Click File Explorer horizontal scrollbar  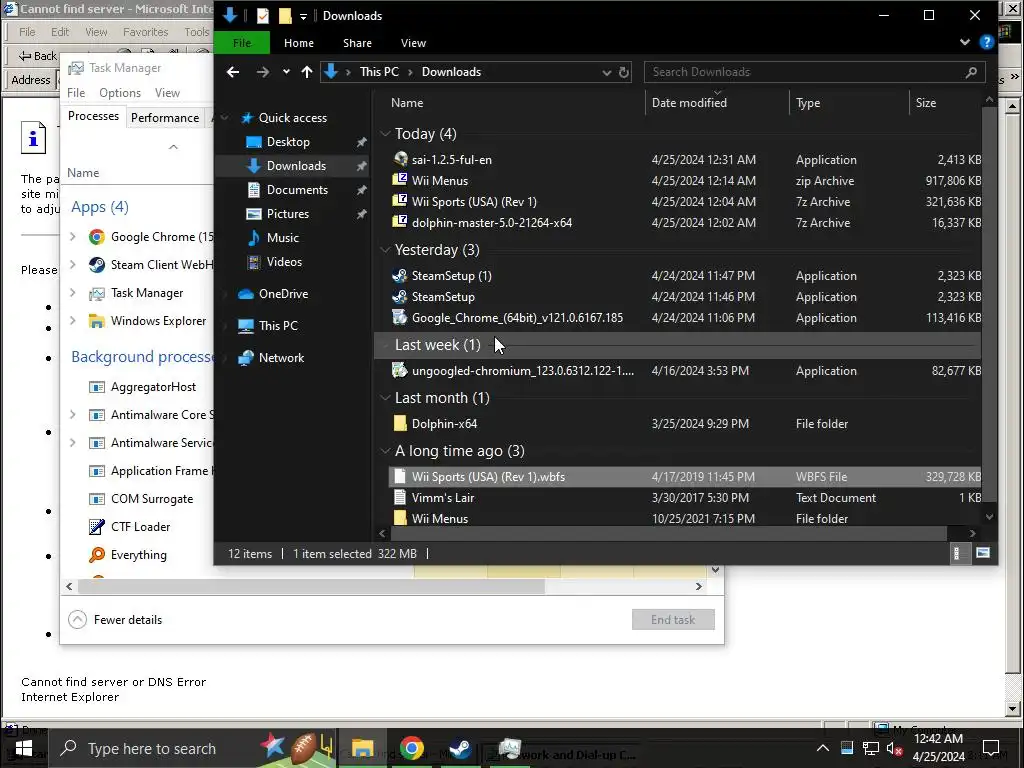tap(667, 533)
